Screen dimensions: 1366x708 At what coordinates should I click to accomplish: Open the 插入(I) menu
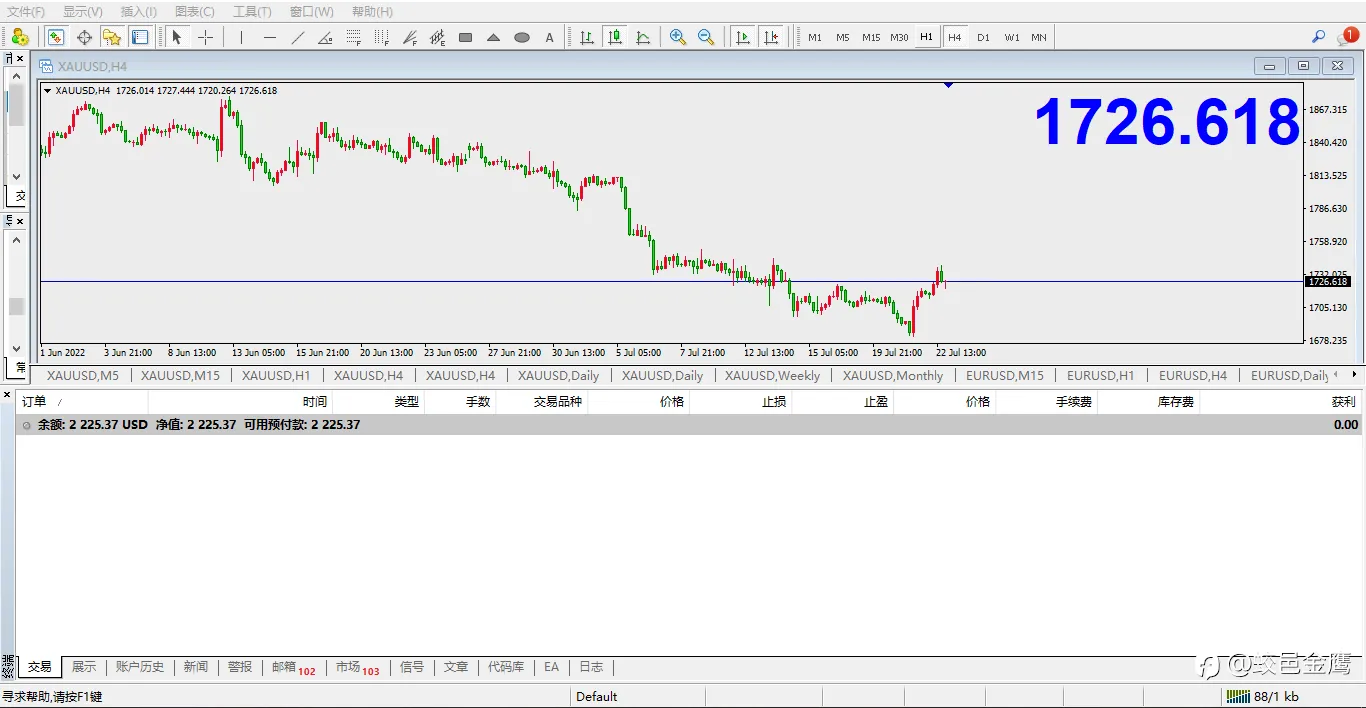138,12
